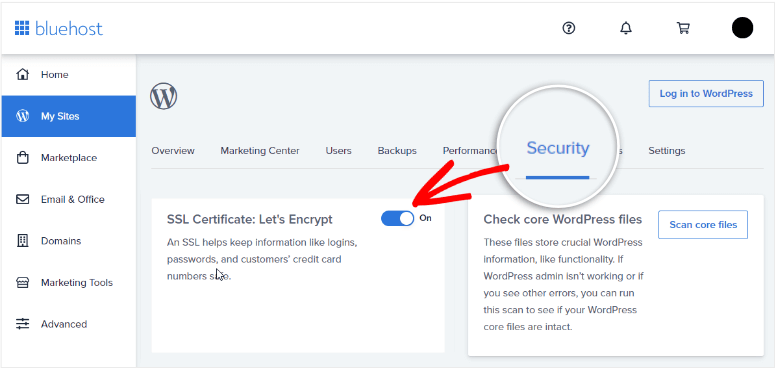Open Domains in the sidebar
Viewport: 775px width, 368px height.
[69, 241]
